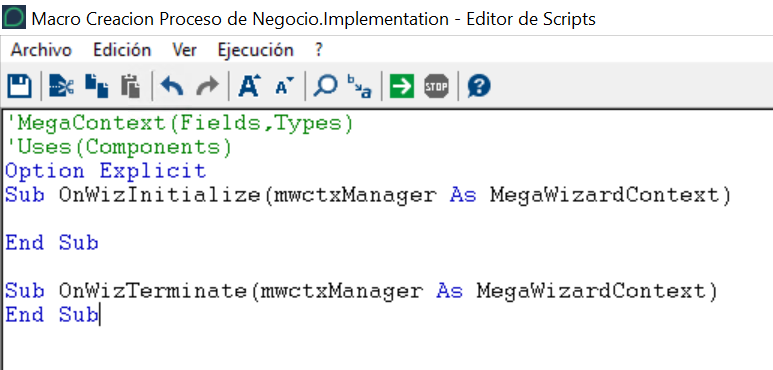The height and width of the screenshot is (370, 773).
Task: Open the Ejecución menu
Action: tap(255, 50)
